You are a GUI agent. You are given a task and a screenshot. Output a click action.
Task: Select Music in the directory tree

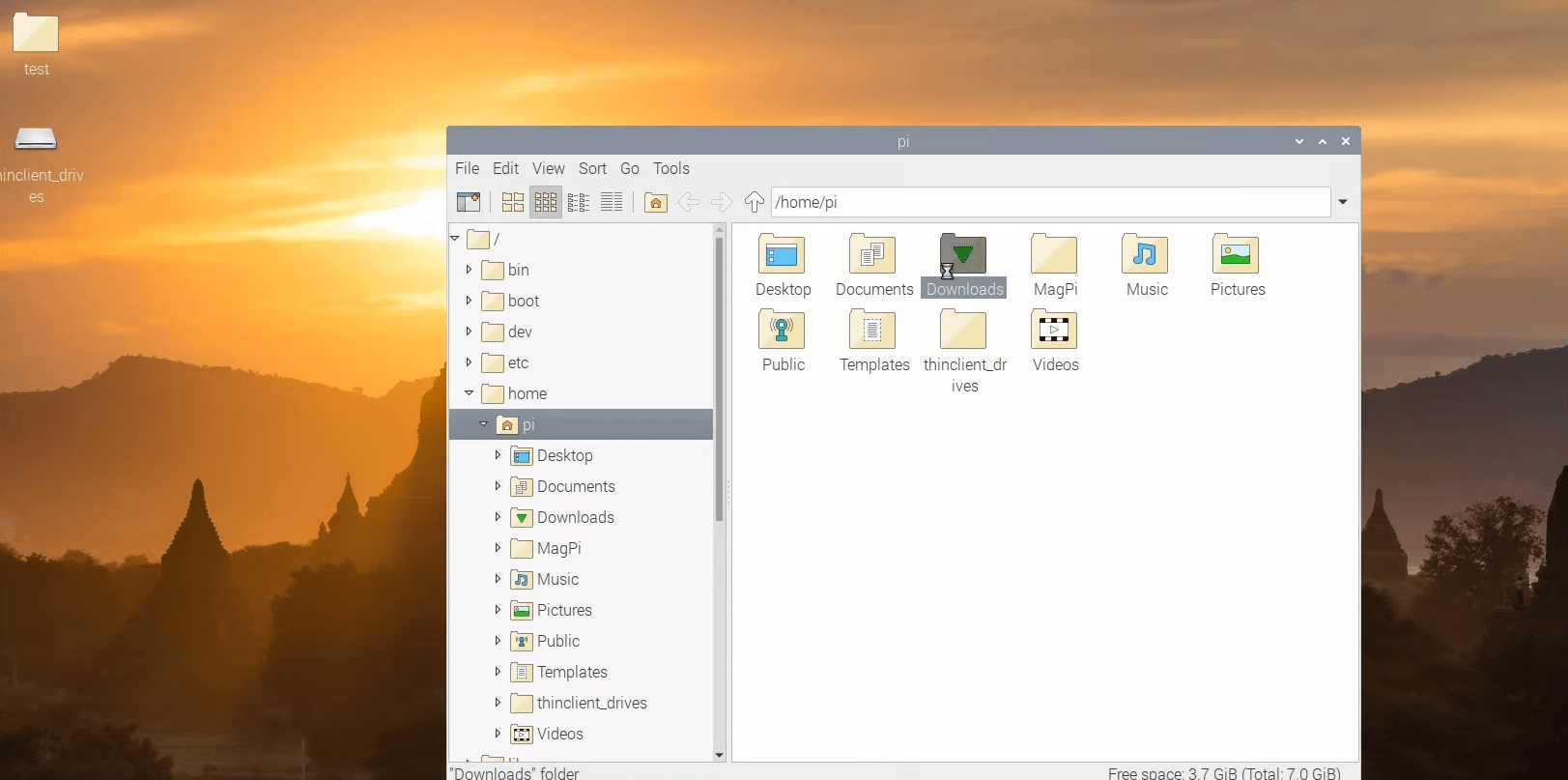[557, 579]
